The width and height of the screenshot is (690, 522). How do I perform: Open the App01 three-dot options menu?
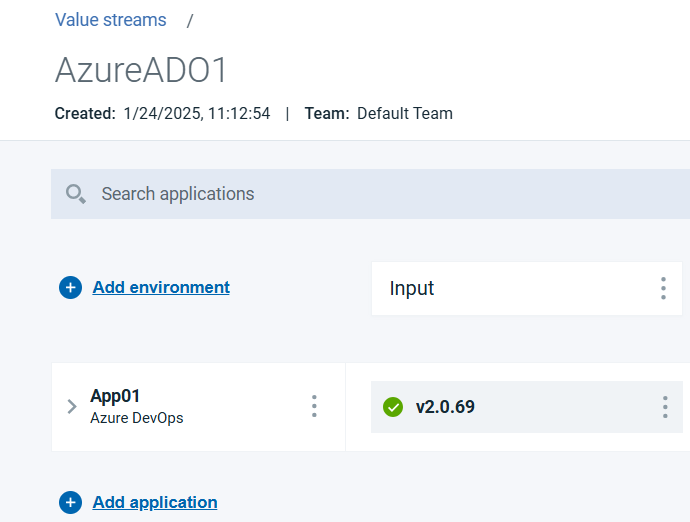click(314, 406)
